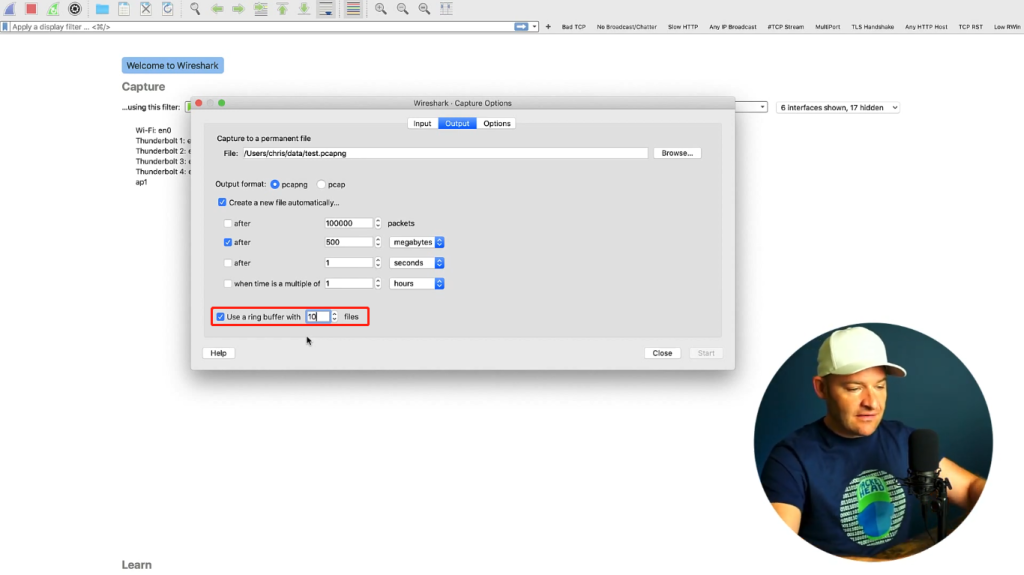The height and width of the screenshot is (575, 1024).
Task: Switch to the Input tab
Action: [422, 123]
